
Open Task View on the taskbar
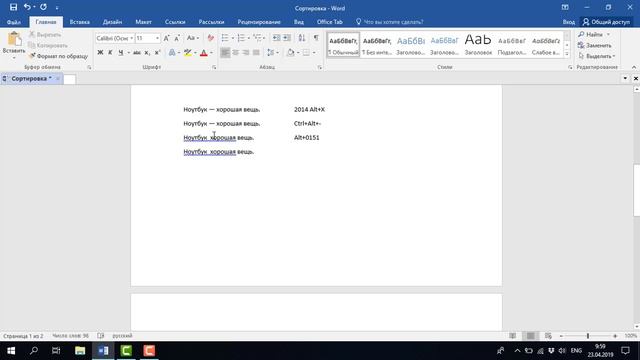[x=56, y=351]
